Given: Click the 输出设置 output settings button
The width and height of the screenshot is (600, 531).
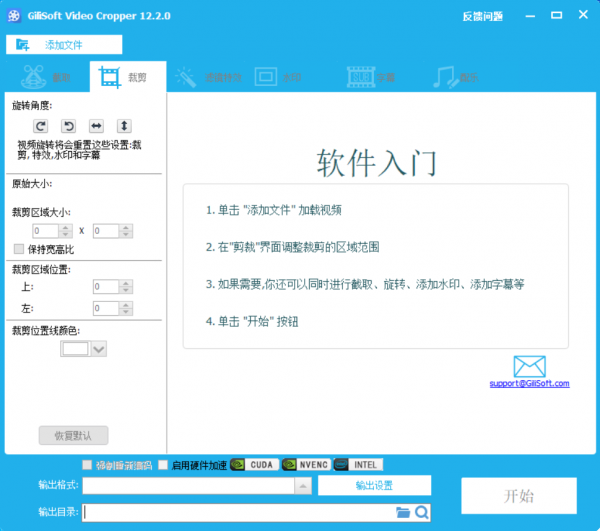Looking at the screenshot, I should tap(374, 485).
